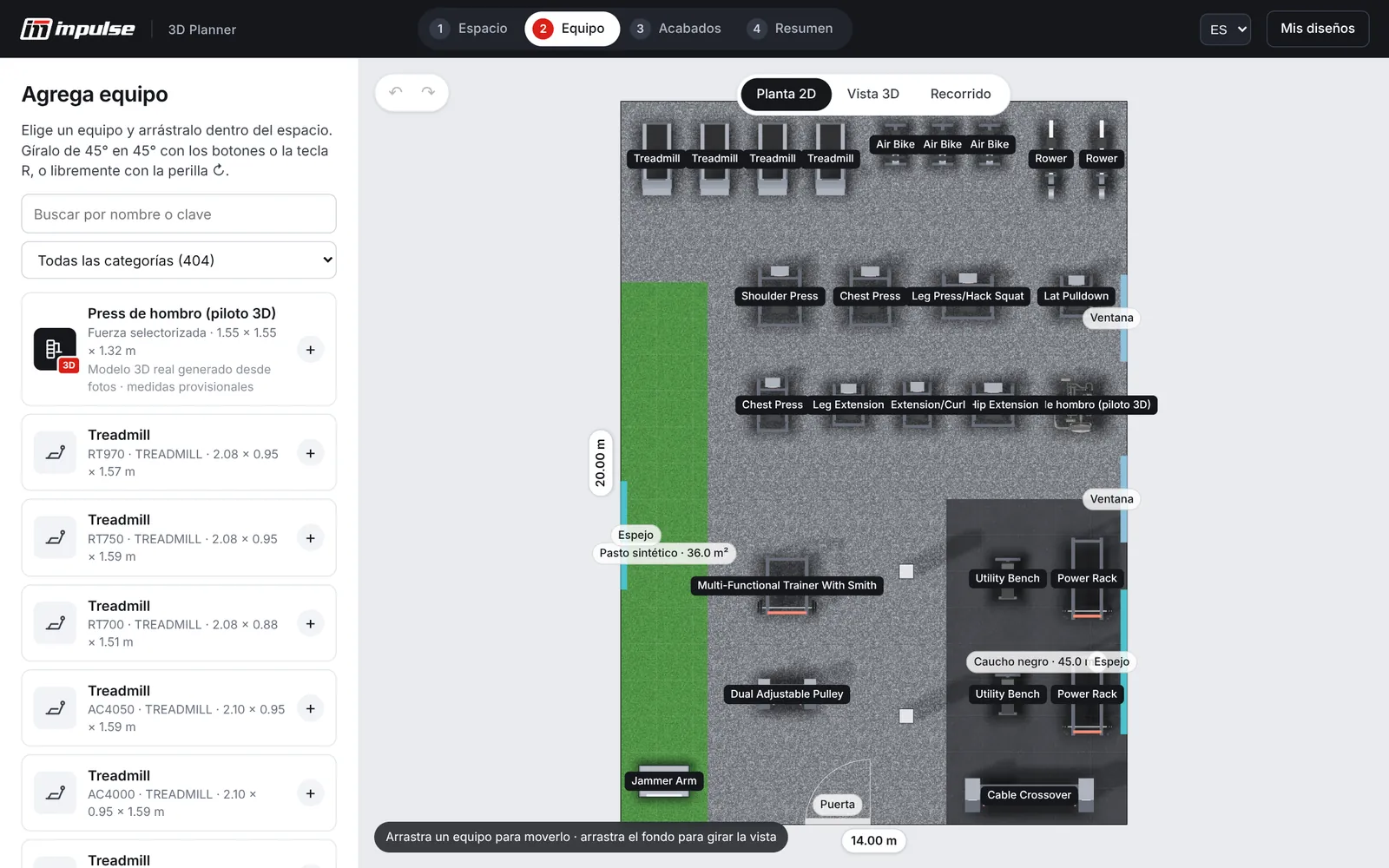Select step 2 Equipo
Screen dimensions: 1389x868
point(571,29)
